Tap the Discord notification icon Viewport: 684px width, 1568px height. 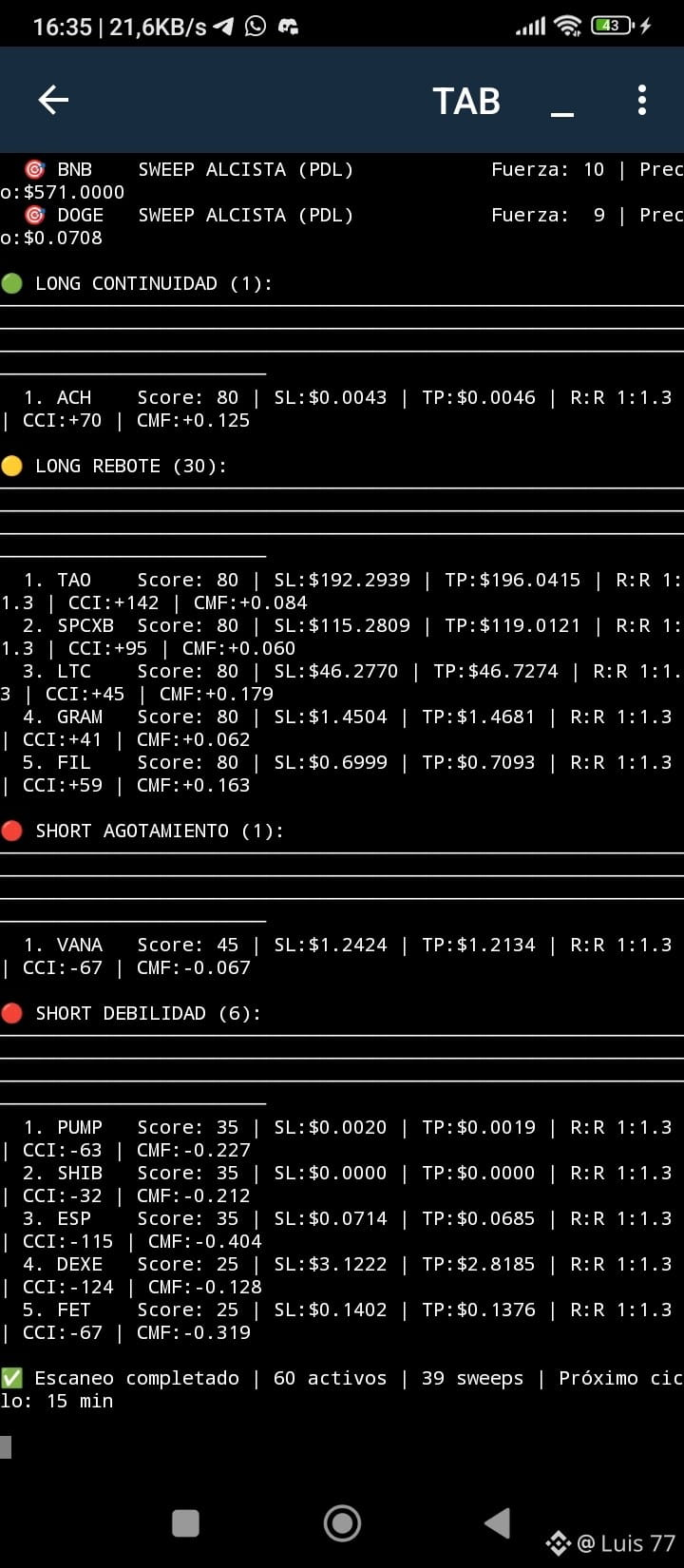288,27
